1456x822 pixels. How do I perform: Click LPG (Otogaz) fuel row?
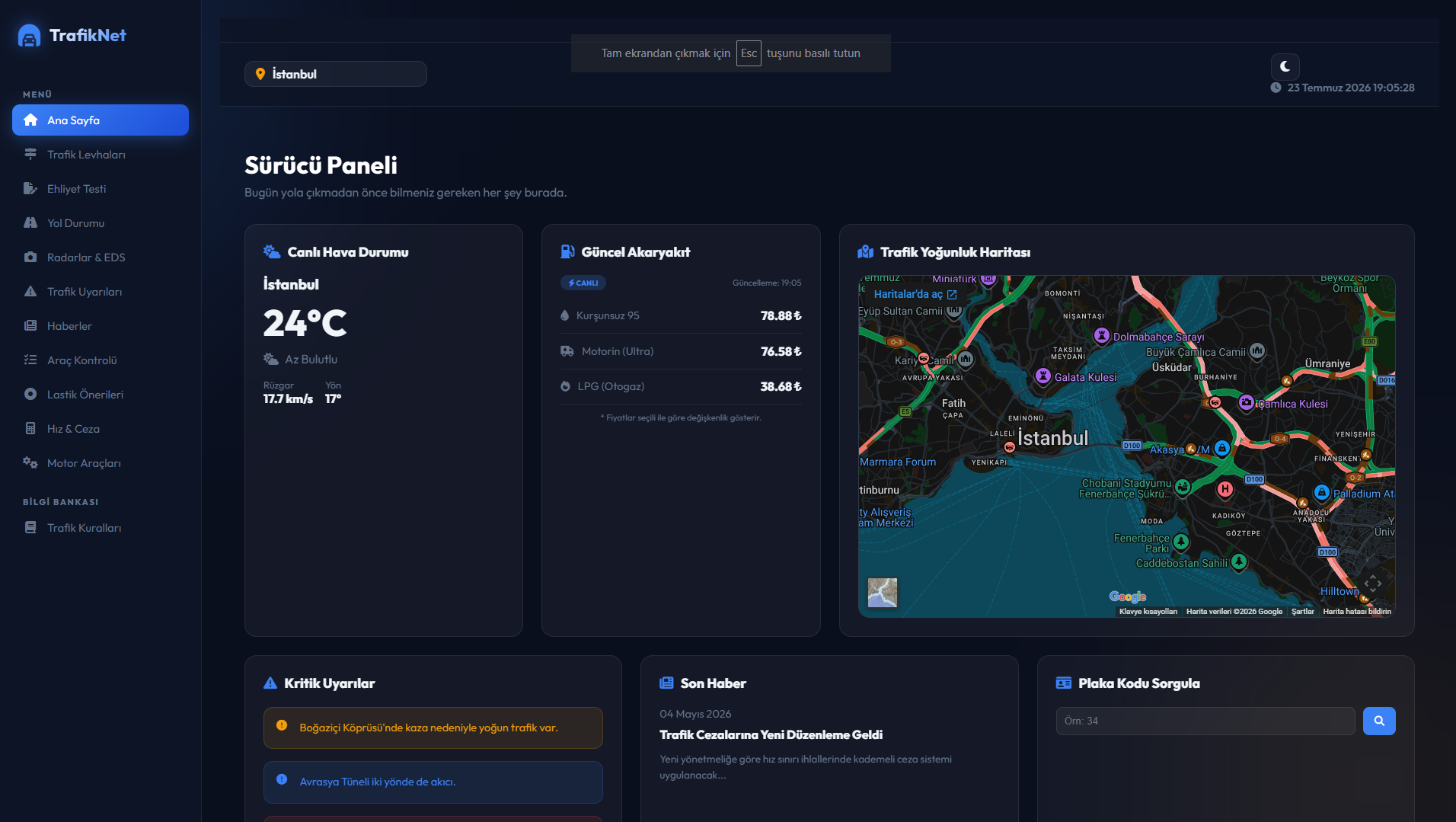(x=681, y=386)
